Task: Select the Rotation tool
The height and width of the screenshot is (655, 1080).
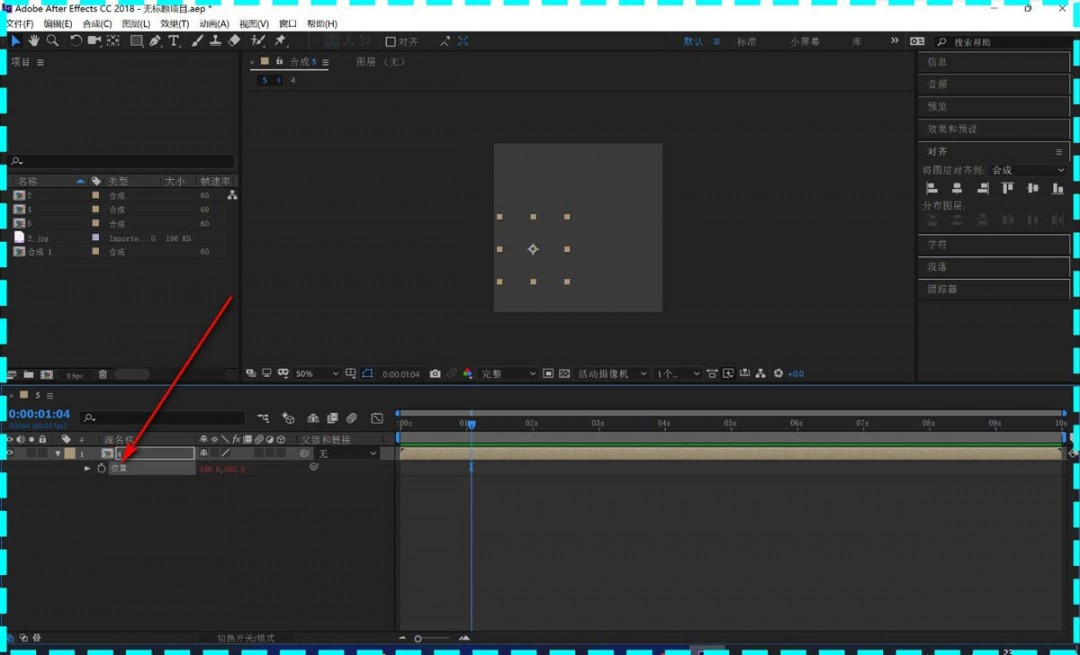Action: [76, 41]
